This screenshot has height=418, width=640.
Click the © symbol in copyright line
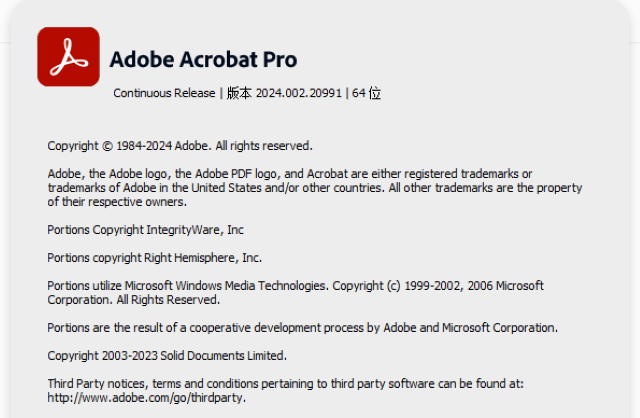[x=107, y=146]
